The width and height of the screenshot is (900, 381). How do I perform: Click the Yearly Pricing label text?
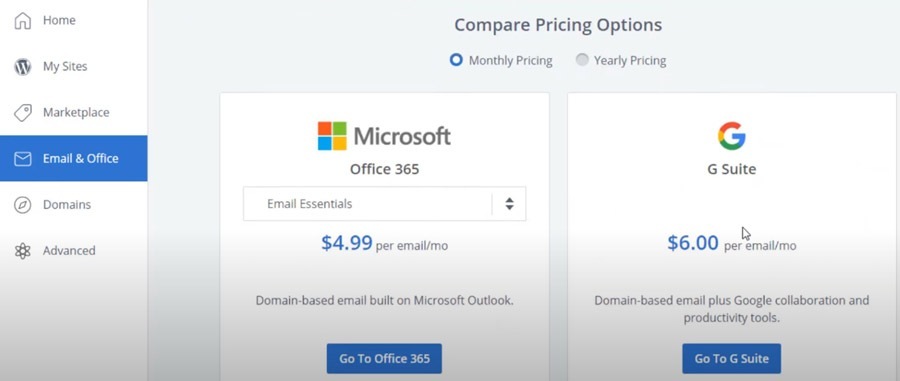[630, 60]
